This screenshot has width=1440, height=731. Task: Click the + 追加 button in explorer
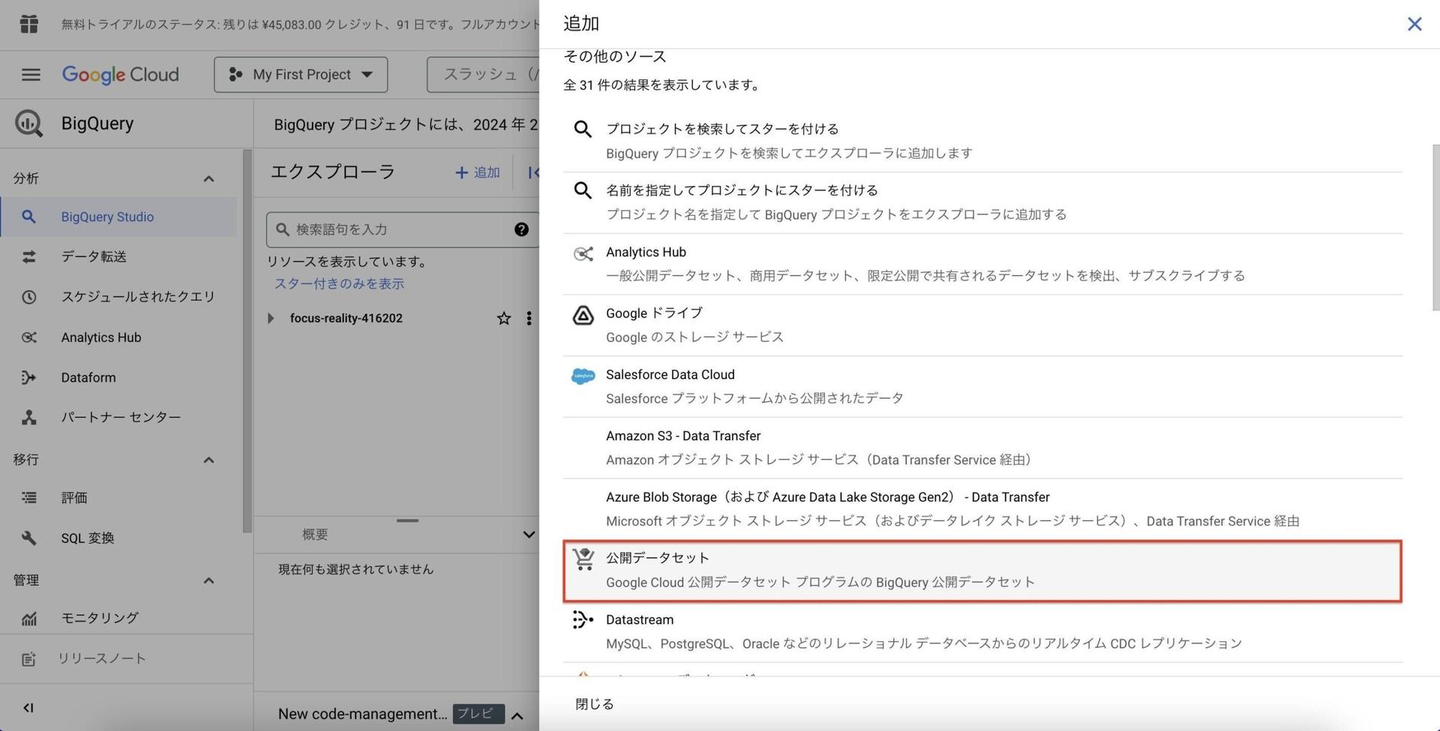(477, 172)
